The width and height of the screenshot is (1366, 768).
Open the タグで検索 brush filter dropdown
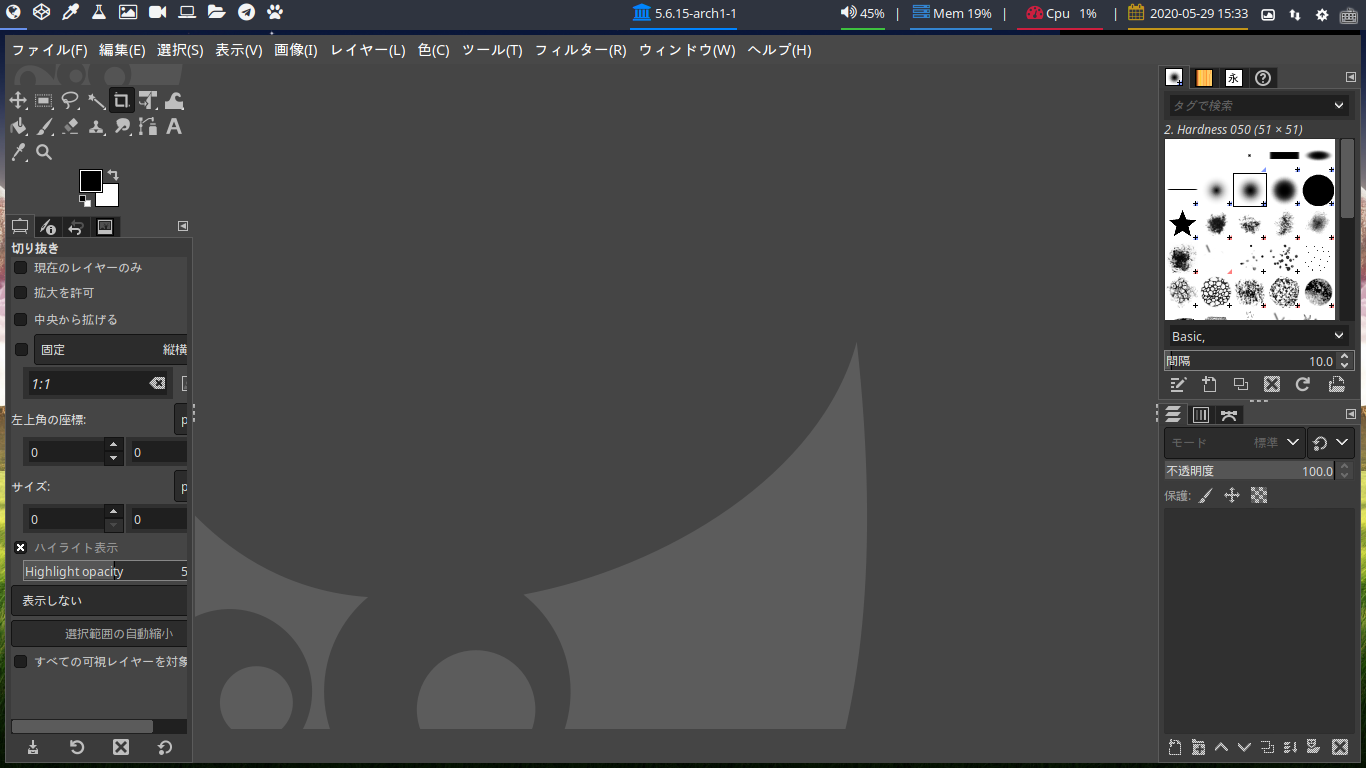[1339, 105]
